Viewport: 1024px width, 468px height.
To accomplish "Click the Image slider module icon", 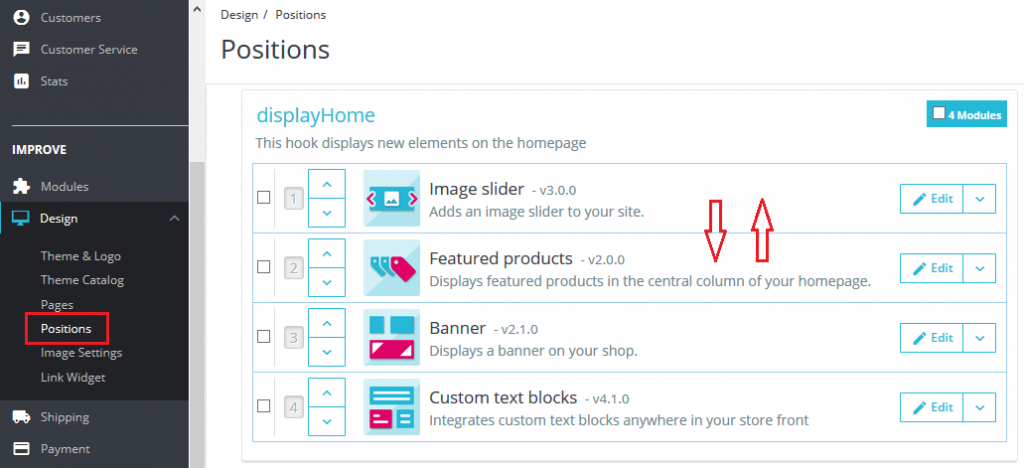I will tap(391, 198).
